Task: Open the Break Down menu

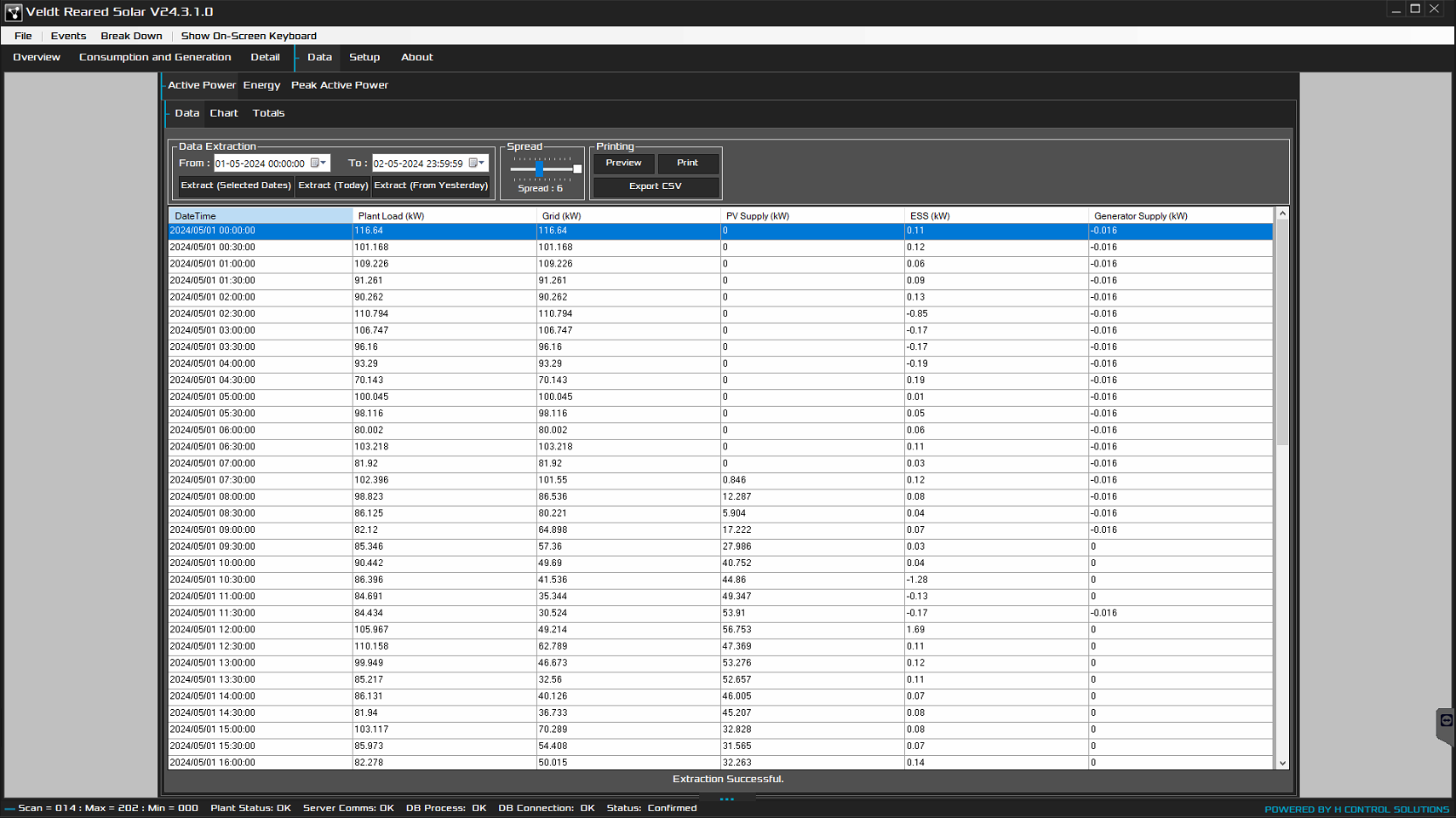Action: pyautogui.click(x=131, y=36)
